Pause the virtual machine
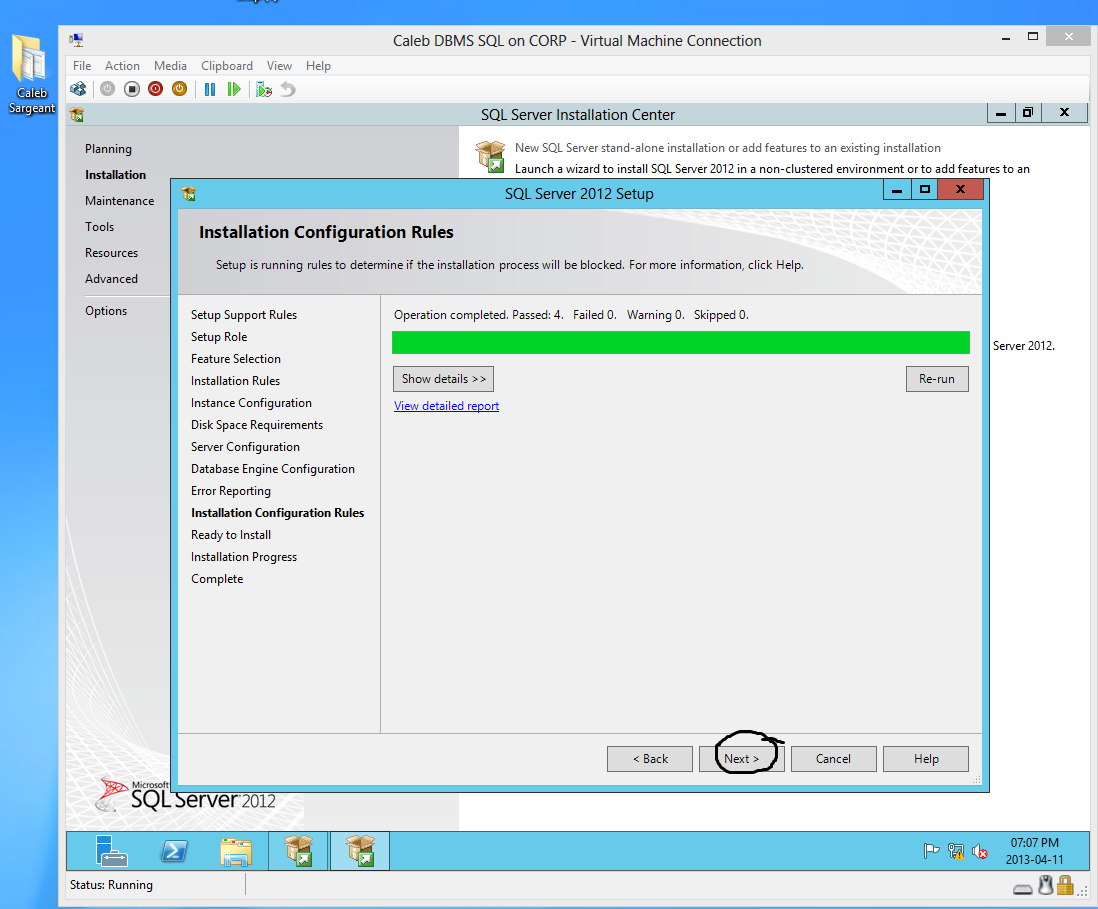 (209, 89)
